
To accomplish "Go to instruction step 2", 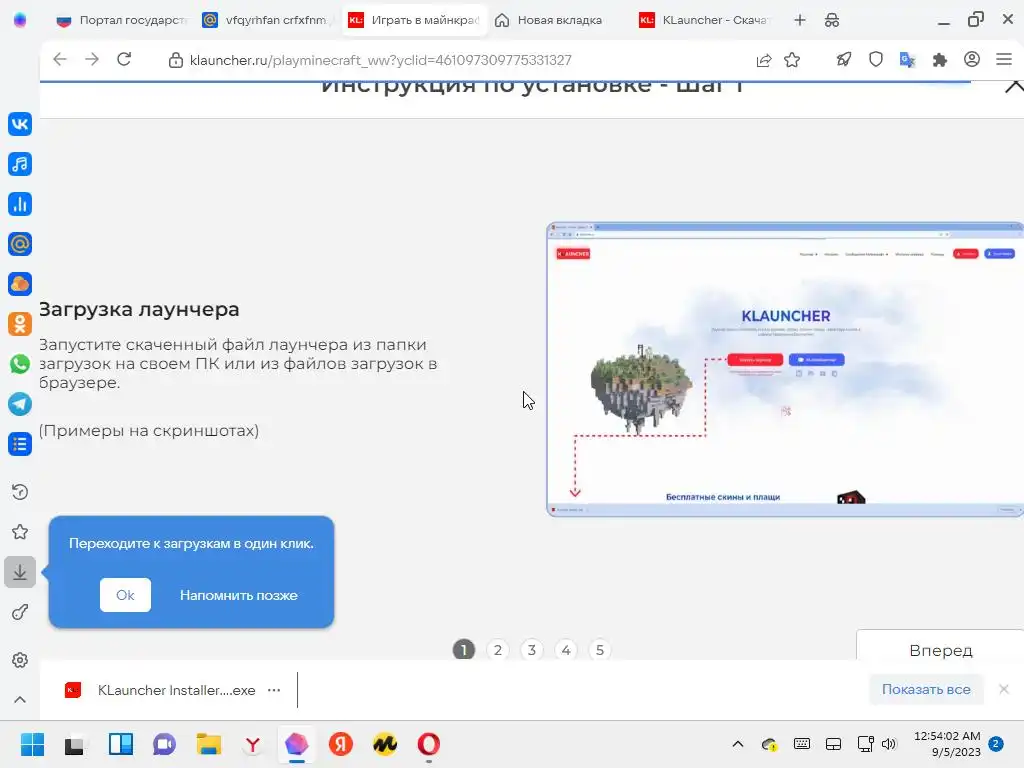I will pos(498,650).
